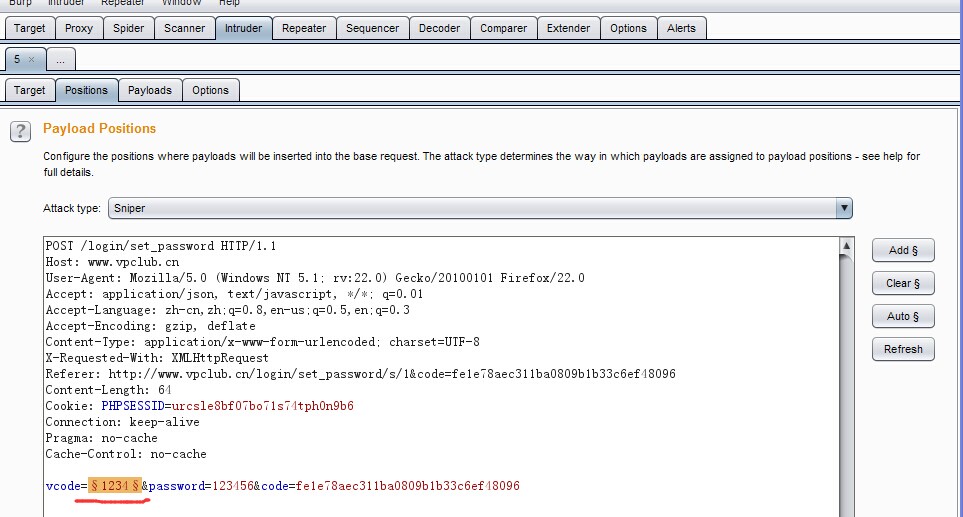Open the Repeater menu in menu bar

[x=123, y=3]
